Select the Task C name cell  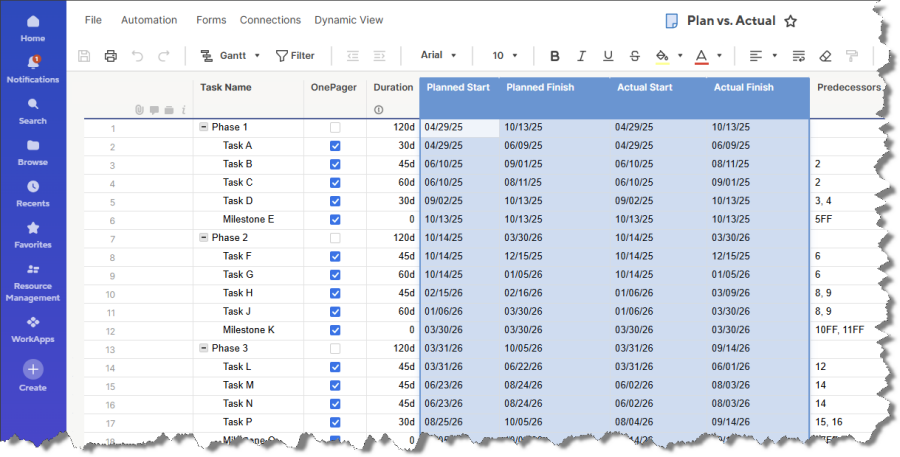248,183
